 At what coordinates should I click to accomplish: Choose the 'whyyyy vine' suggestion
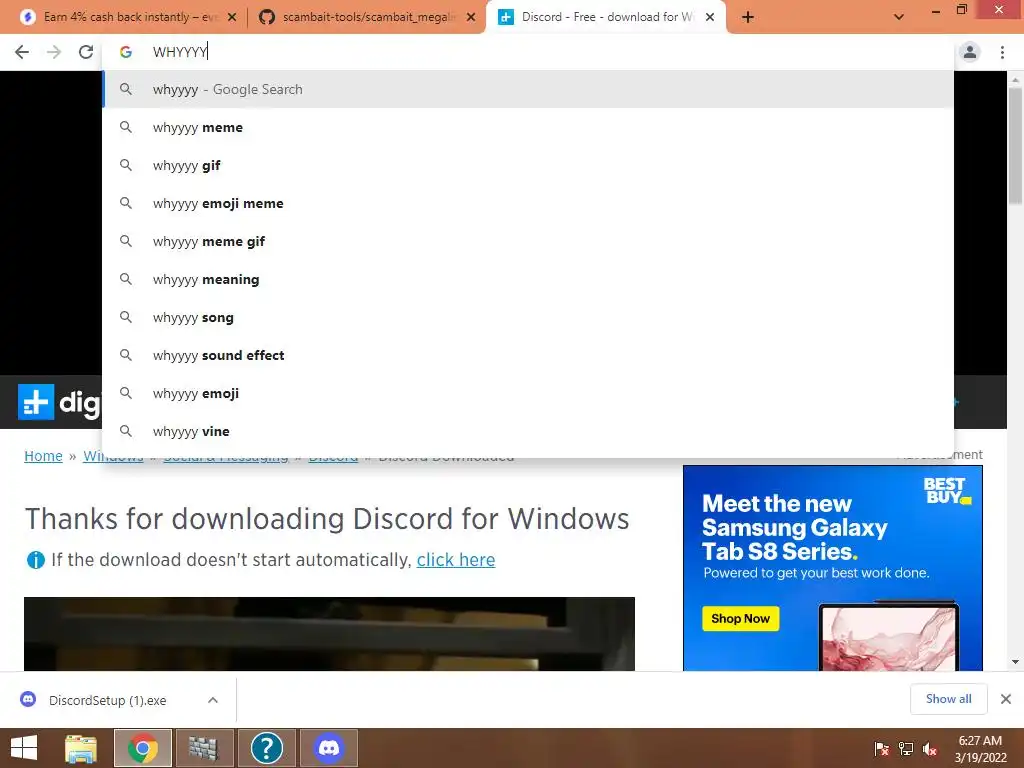(528, 431)
